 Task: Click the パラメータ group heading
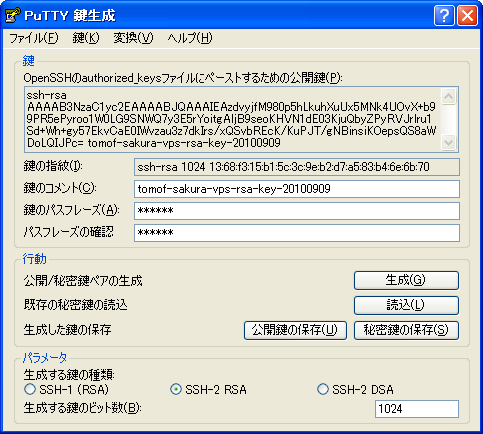coord(45,358)
